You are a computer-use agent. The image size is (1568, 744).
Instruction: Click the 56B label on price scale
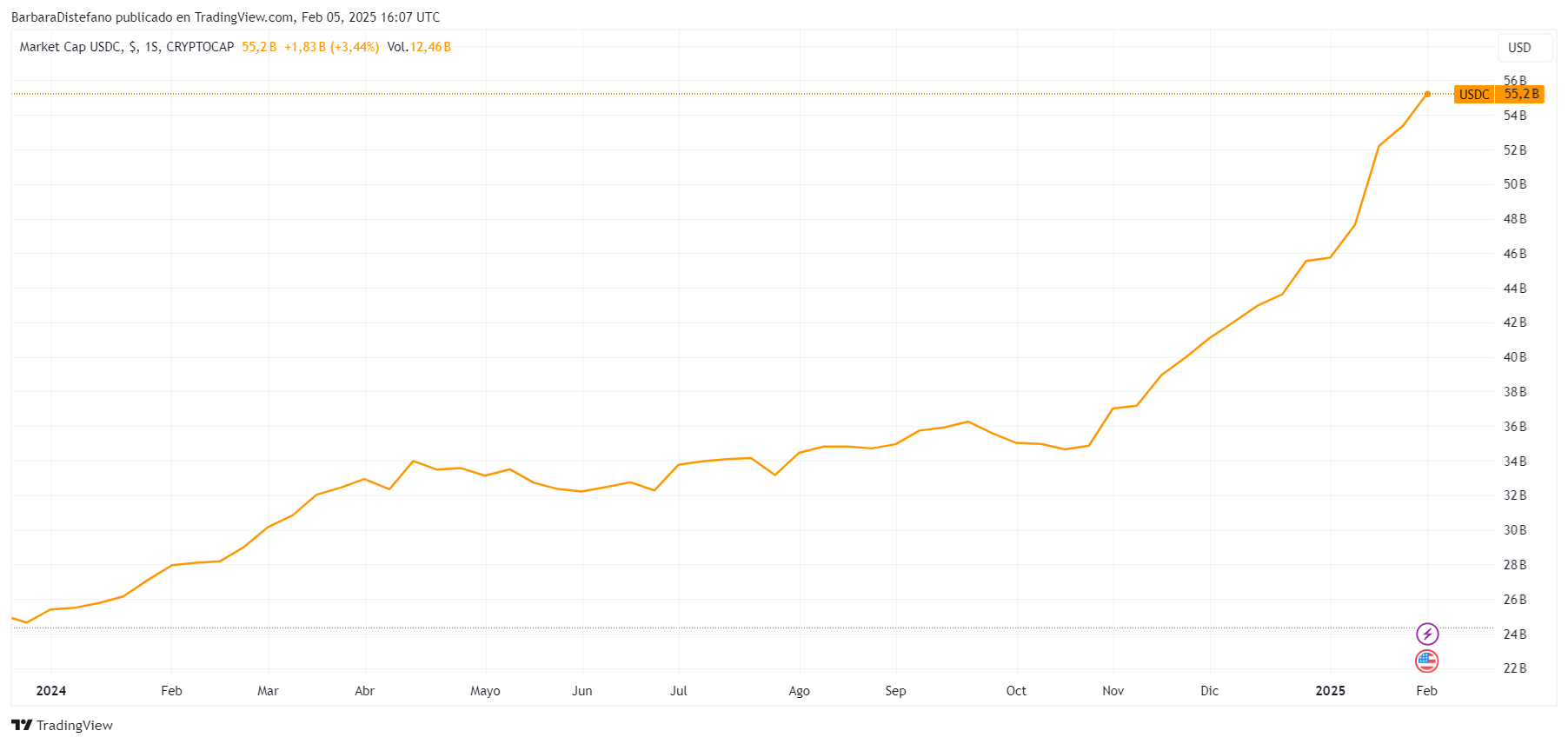(x=1515, y=80)
